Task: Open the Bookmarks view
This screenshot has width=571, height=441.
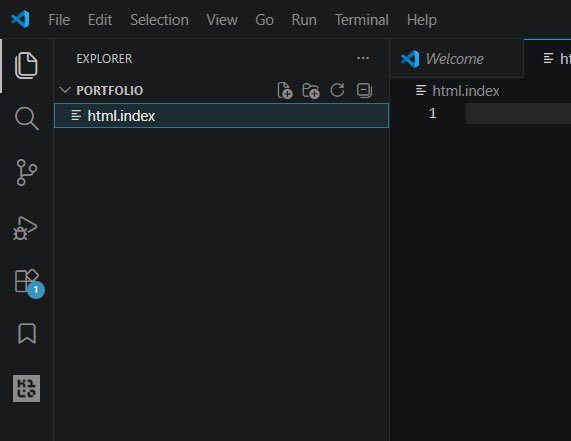Action: click(27, 333)
